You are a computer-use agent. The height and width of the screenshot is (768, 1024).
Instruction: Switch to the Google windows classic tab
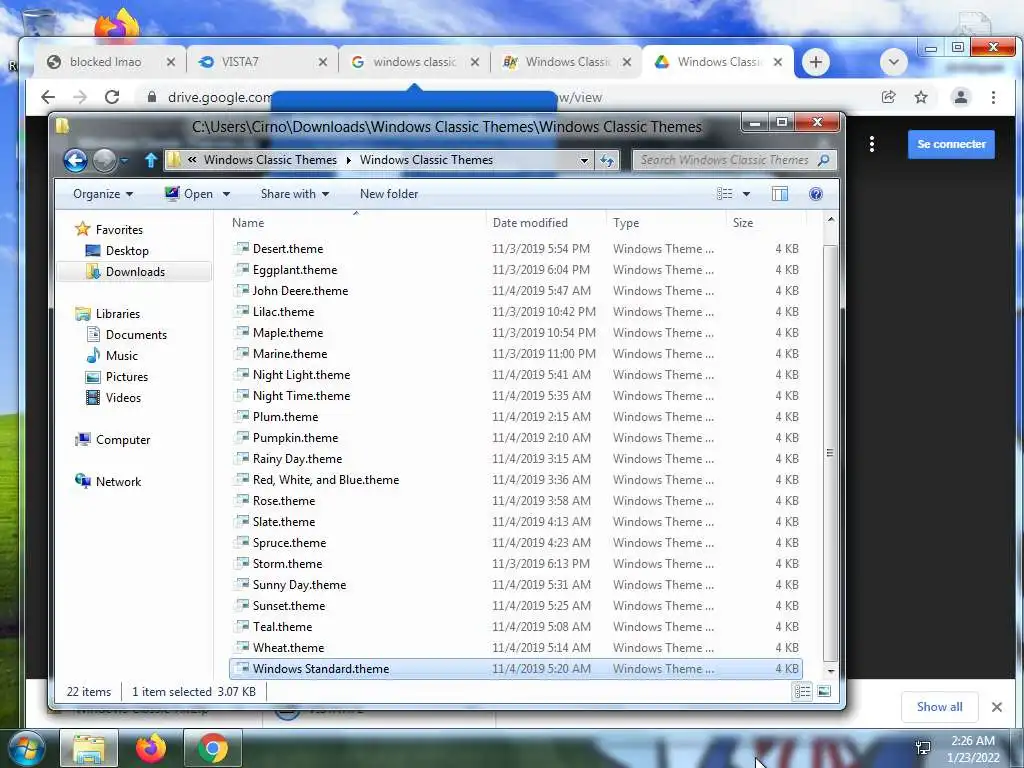pyautogui.click(x=414, y=62)
